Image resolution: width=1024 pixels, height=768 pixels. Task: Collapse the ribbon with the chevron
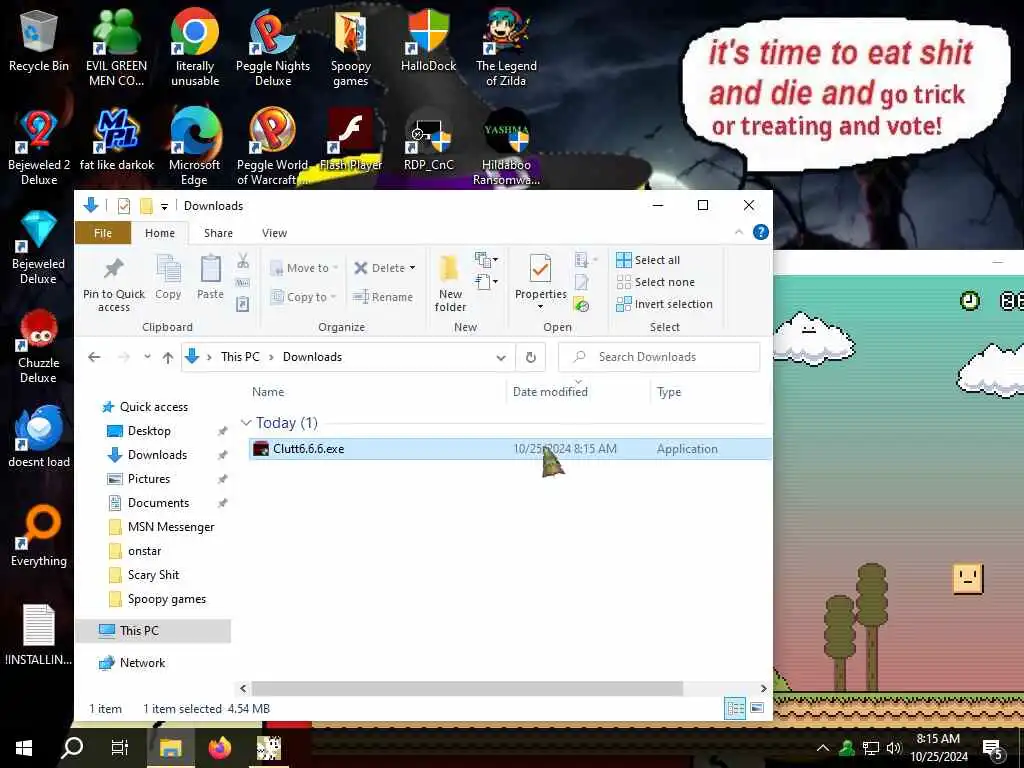click(739, 232)
